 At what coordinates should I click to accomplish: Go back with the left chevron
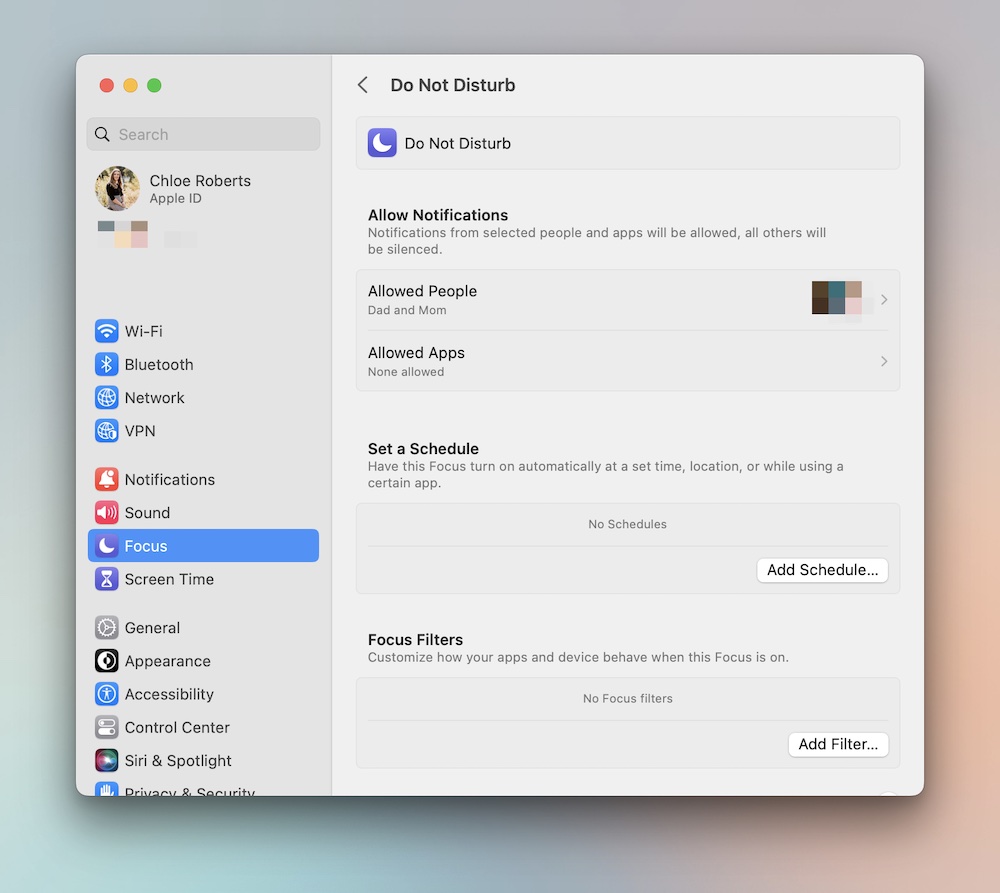[363, 85]
